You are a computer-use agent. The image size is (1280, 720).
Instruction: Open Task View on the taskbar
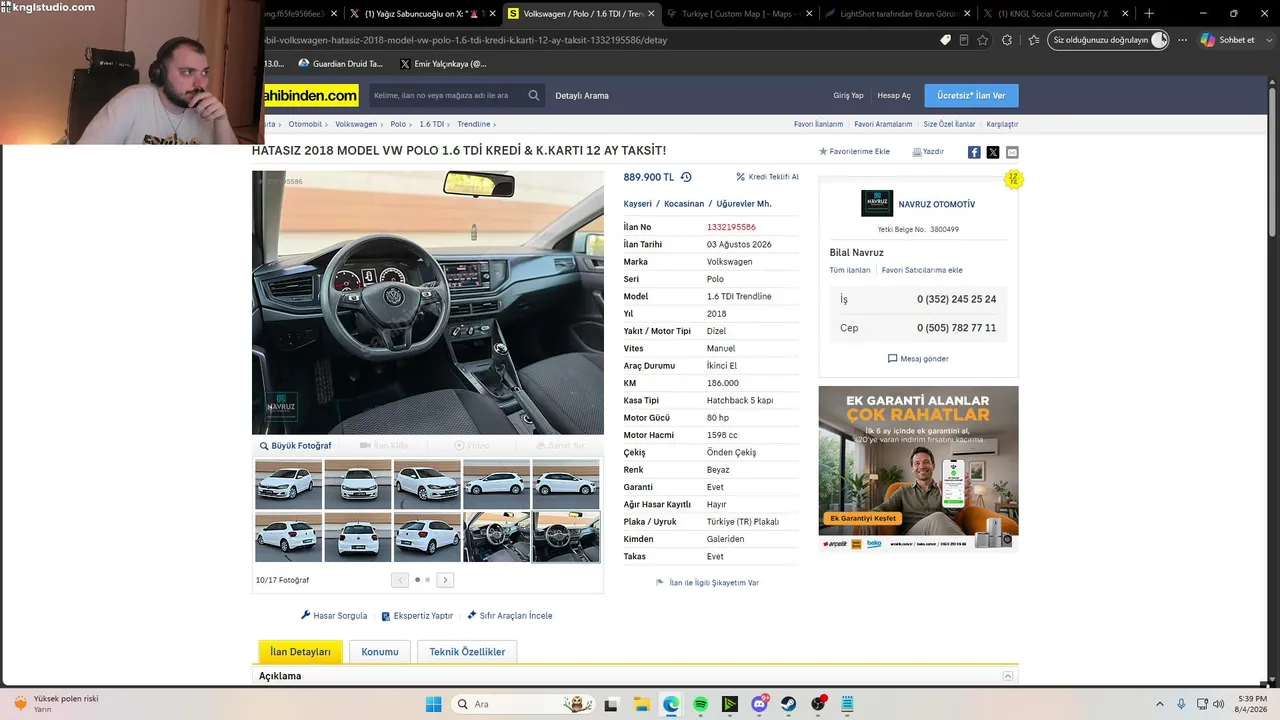[611, 704]
